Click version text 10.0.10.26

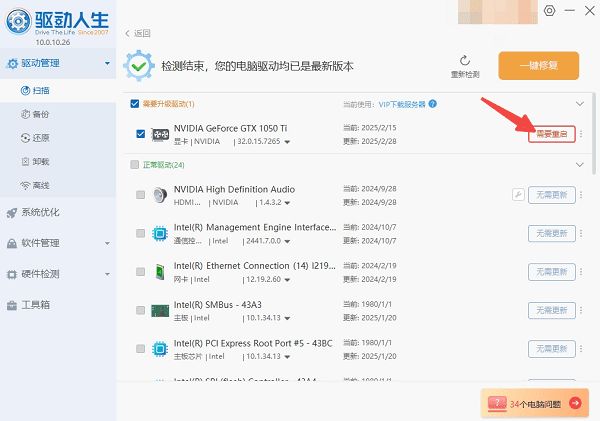(x=53, y=42)
